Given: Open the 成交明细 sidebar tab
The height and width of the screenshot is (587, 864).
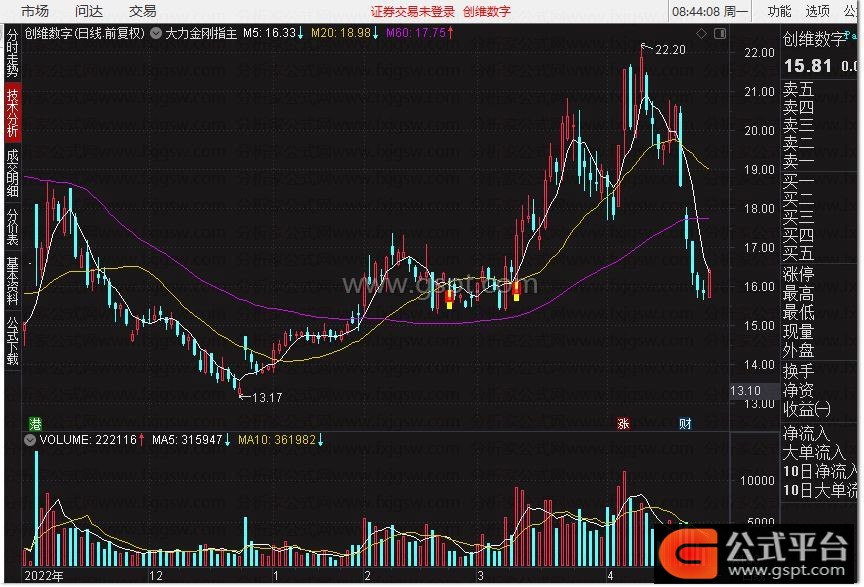Looking at the screenshot, I should (12, 173).
